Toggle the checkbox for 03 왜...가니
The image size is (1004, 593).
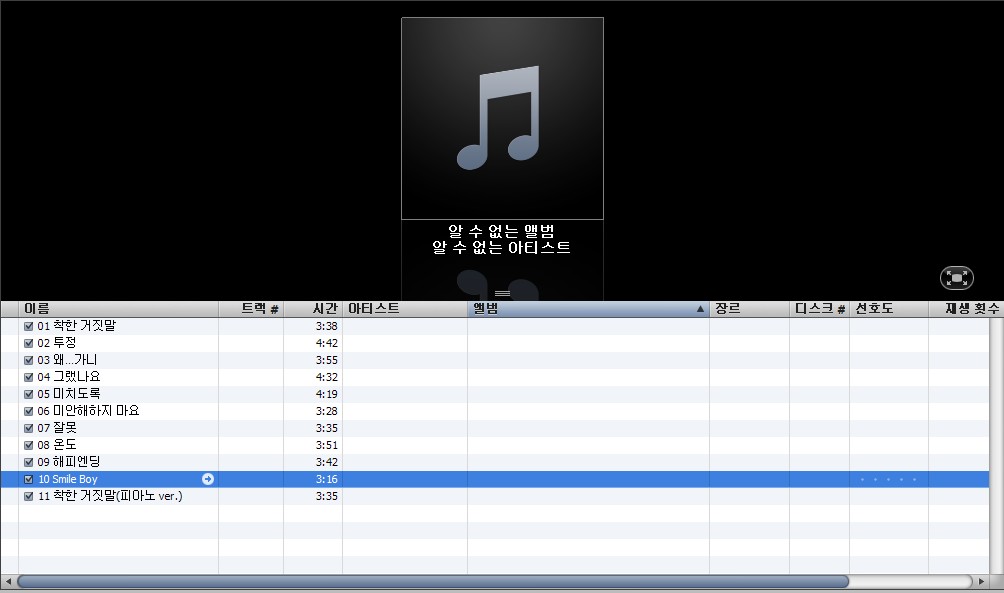(x=28, y=360)
